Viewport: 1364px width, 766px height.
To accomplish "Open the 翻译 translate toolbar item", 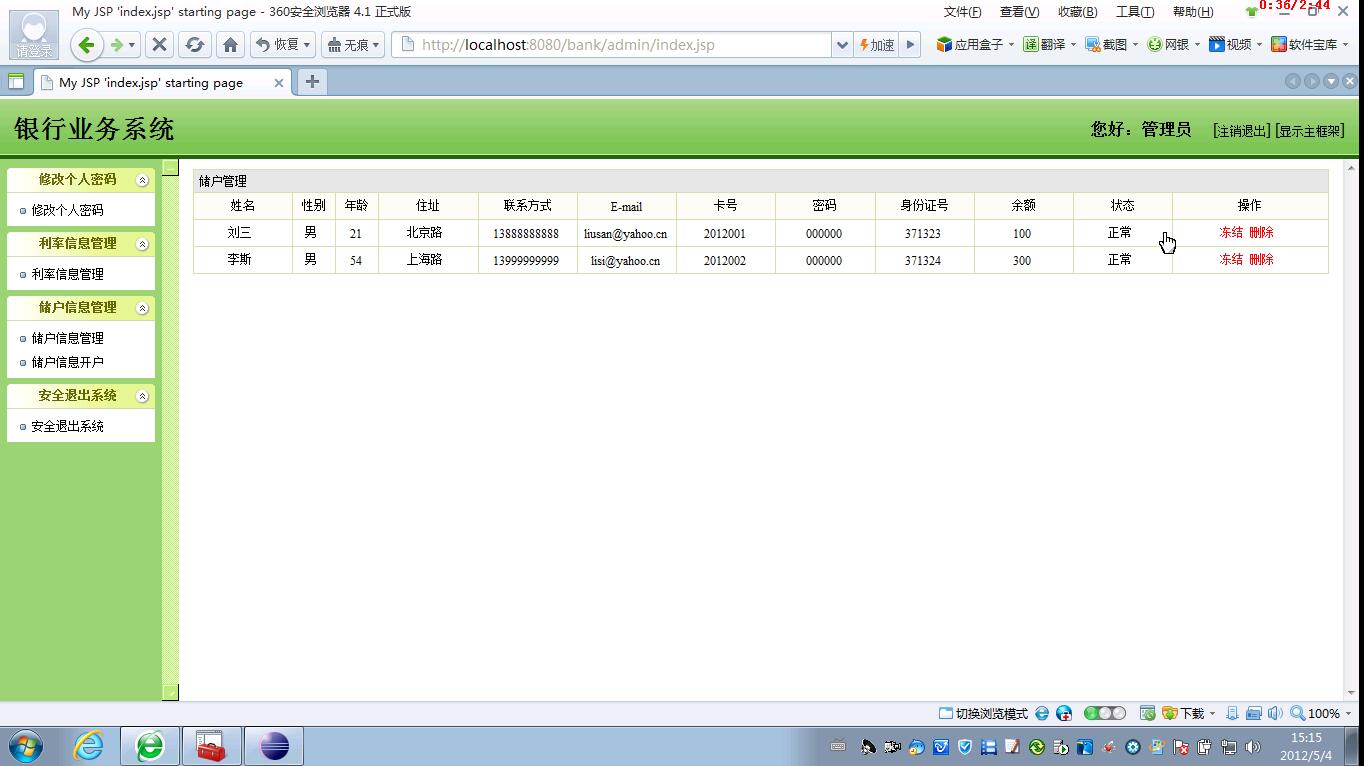I will (1049, 44).
